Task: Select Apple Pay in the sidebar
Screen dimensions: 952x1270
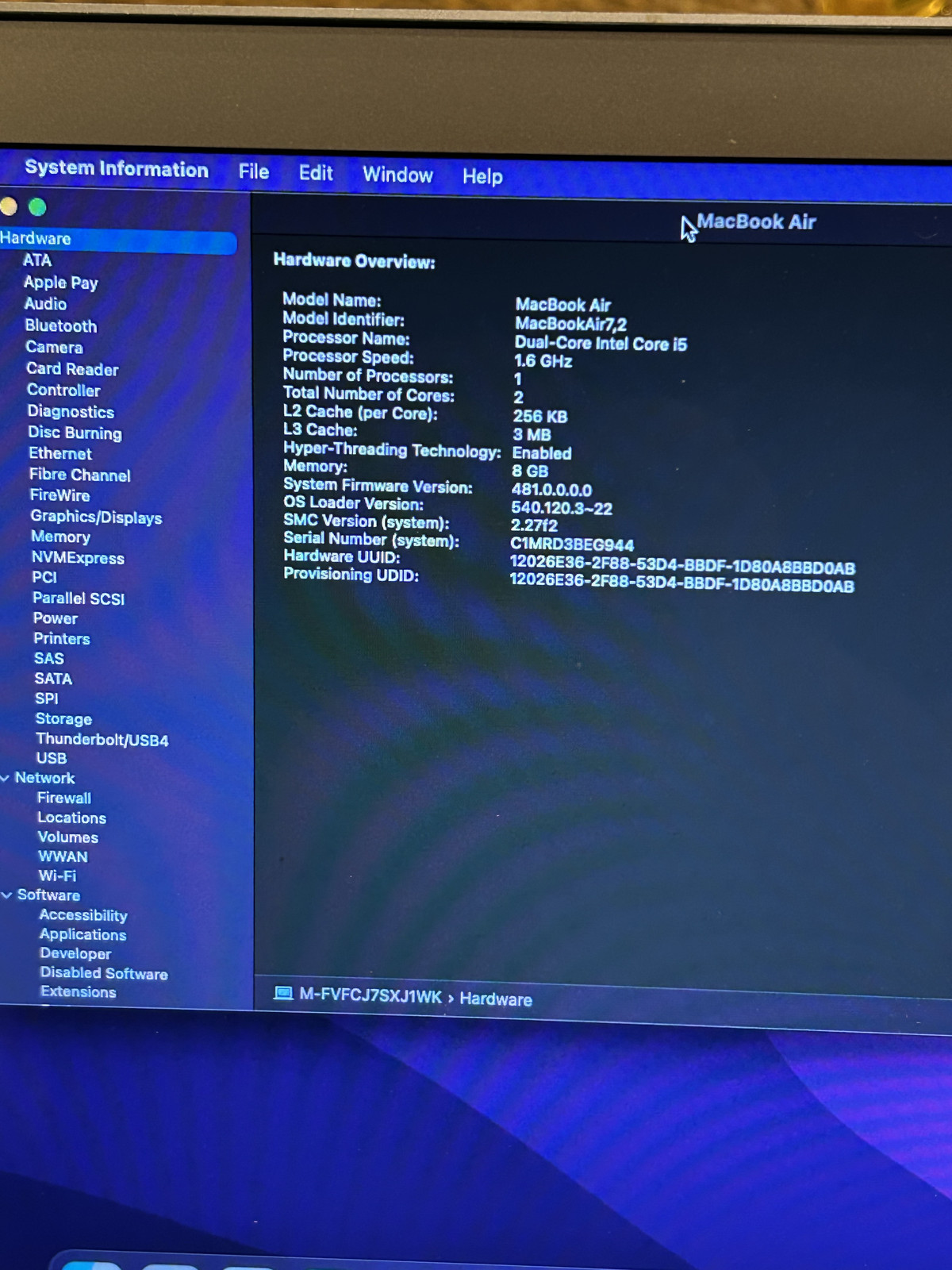Action: point(61,283)
